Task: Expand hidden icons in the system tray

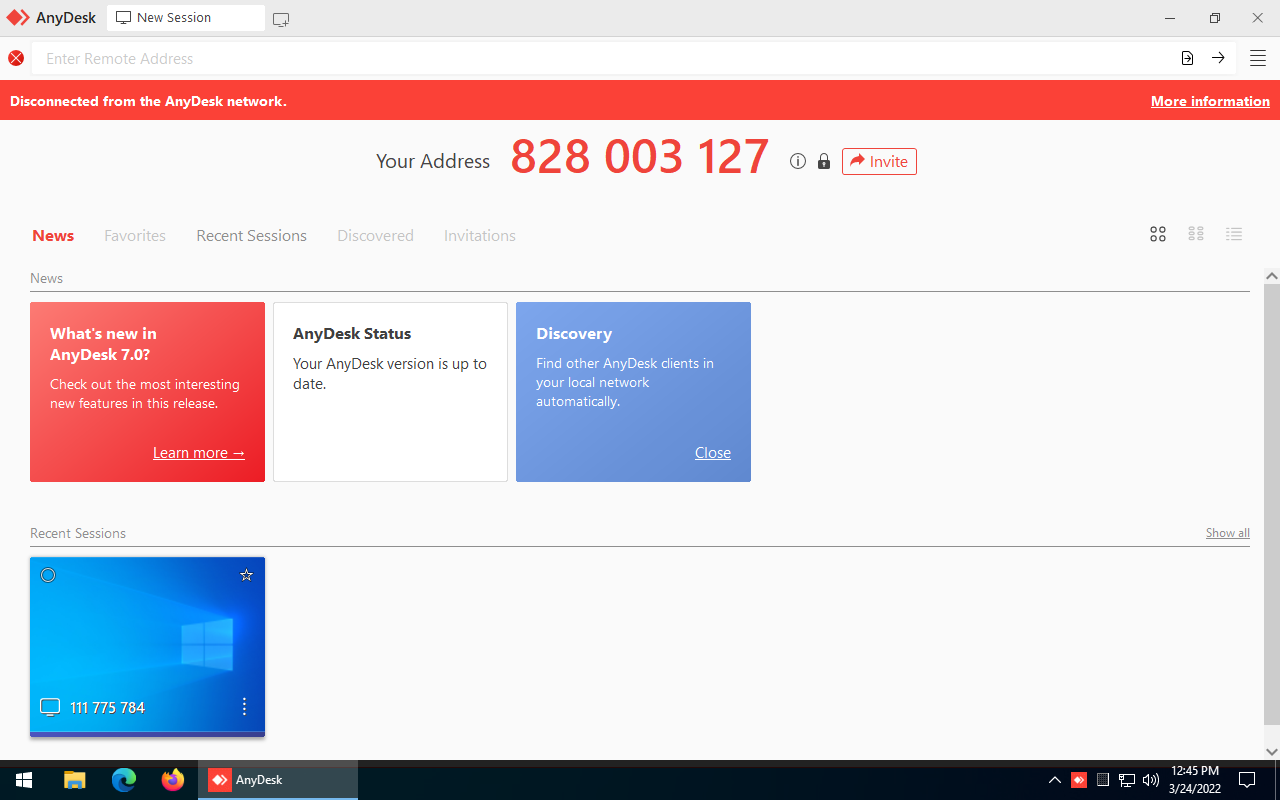Action: [1054, 780]
